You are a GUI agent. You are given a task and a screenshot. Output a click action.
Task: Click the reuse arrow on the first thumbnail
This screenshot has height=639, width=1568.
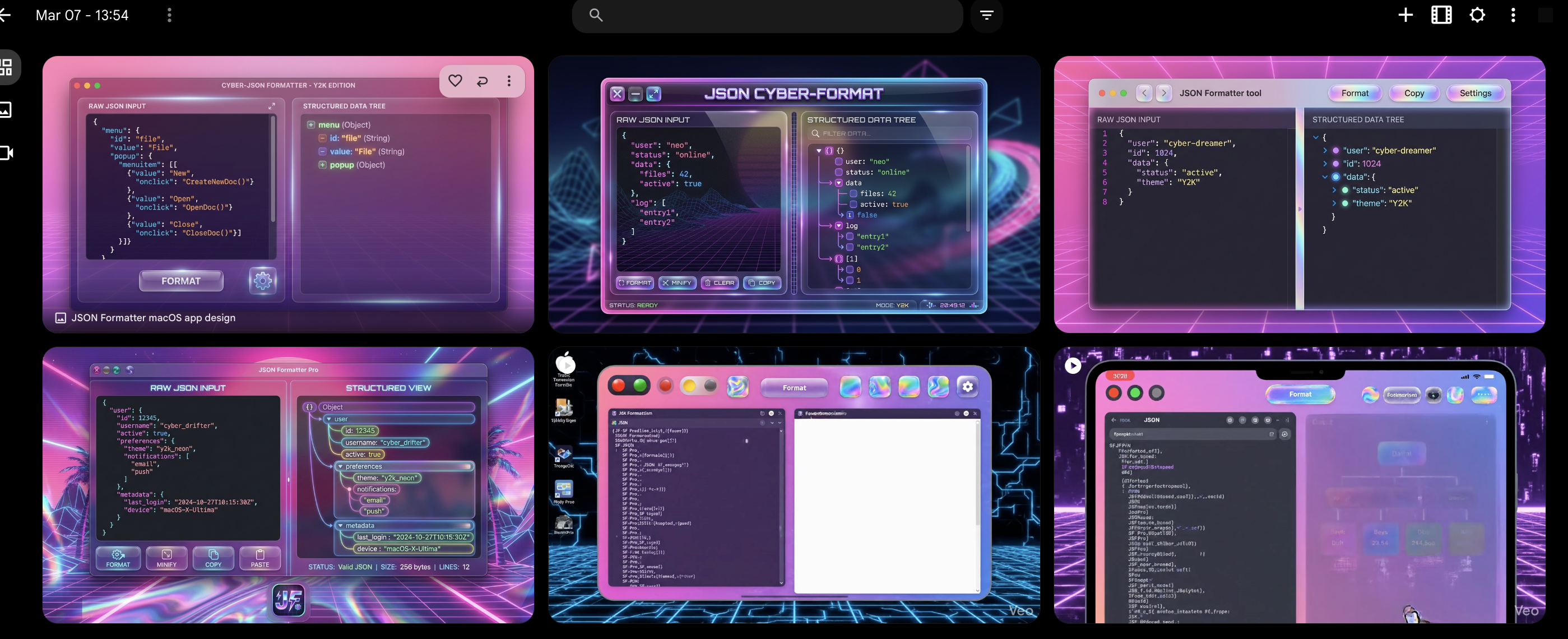point(482,81)
